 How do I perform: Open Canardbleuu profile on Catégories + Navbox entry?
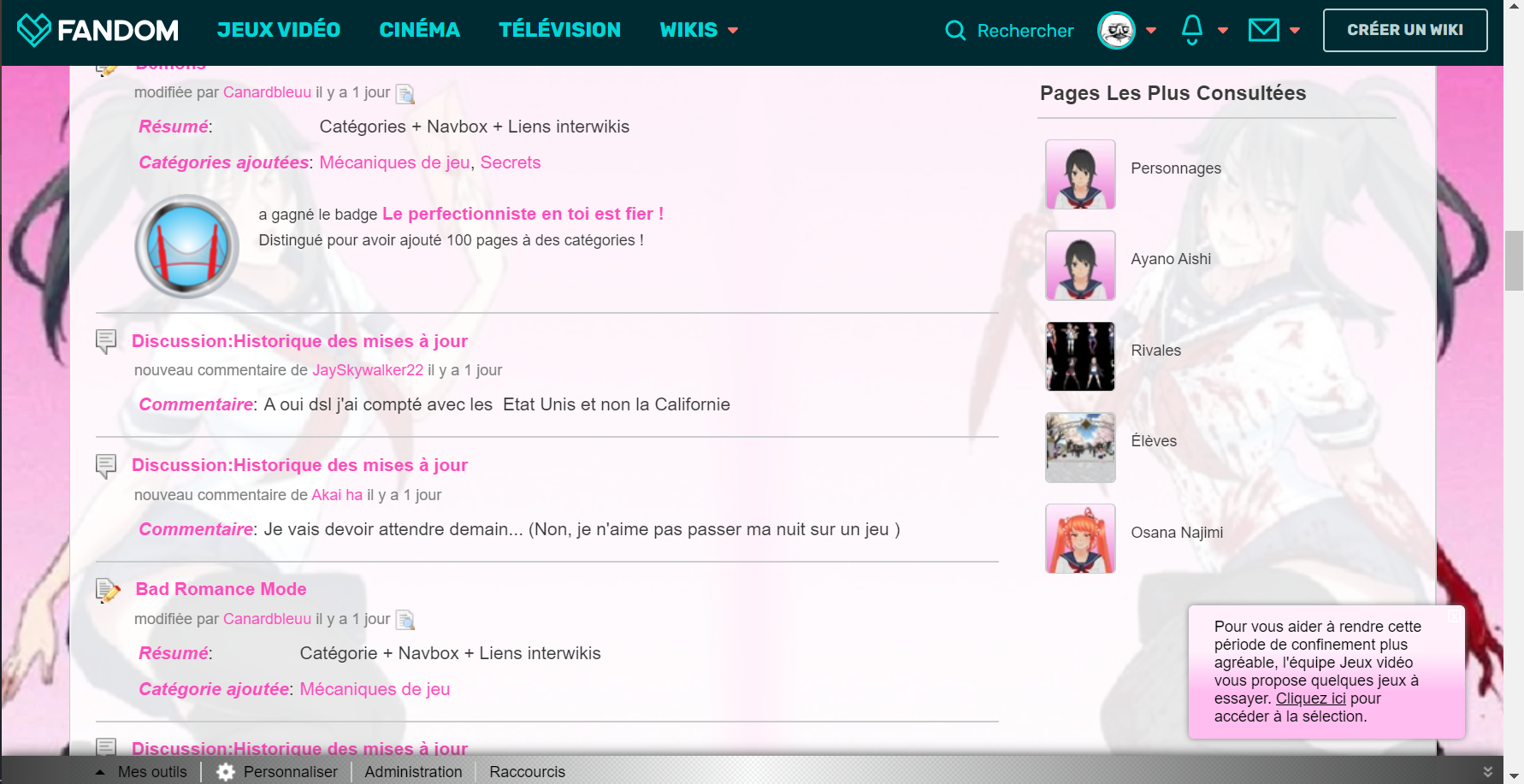[x=267, y=92]
